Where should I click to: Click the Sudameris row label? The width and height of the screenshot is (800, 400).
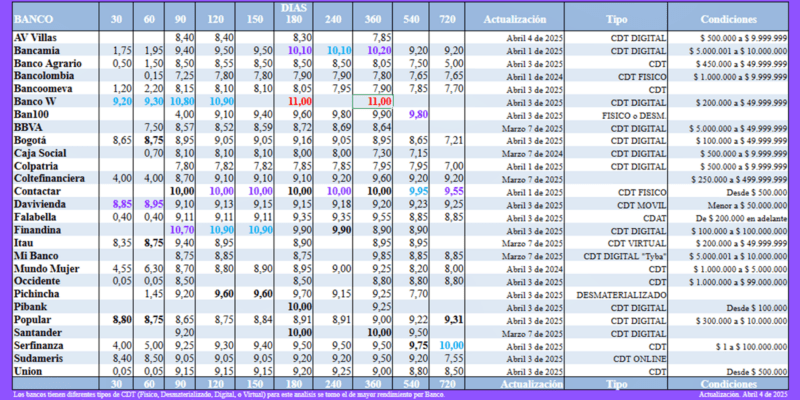[x=38, y=358]
